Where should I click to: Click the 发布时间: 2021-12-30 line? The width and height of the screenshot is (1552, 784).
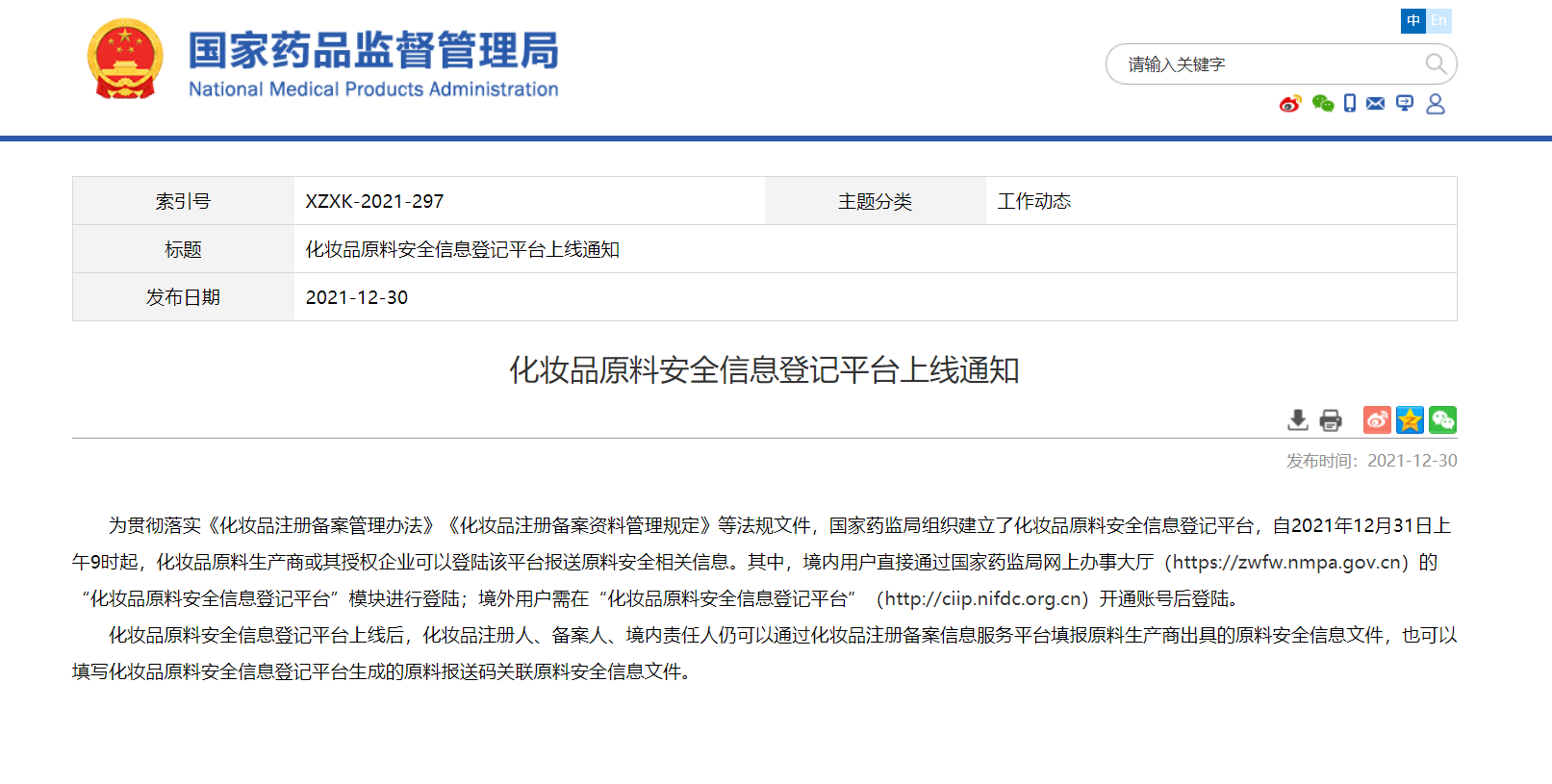point(1371,461)
